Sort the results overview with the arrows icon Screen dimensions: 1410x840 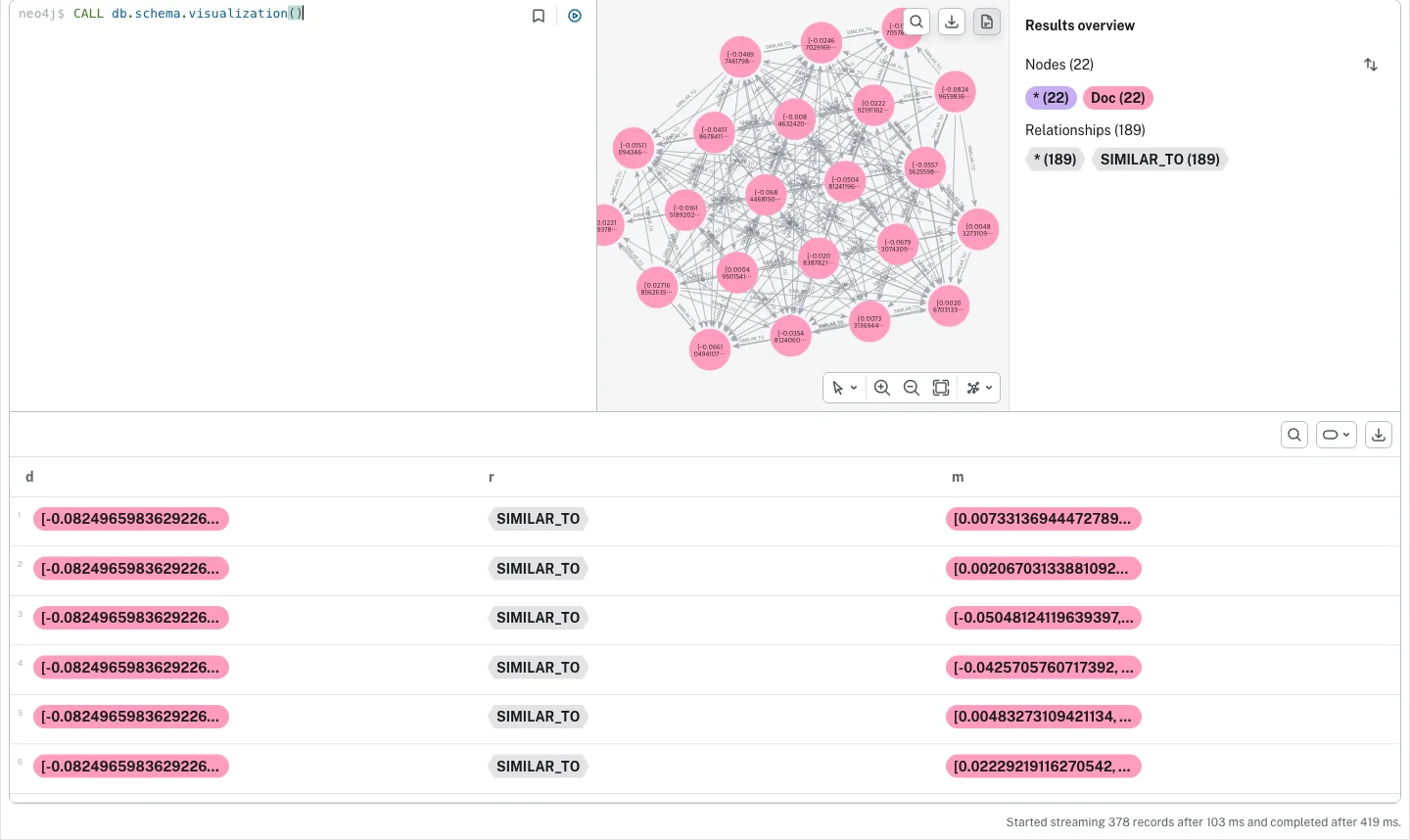[1371, 65]
